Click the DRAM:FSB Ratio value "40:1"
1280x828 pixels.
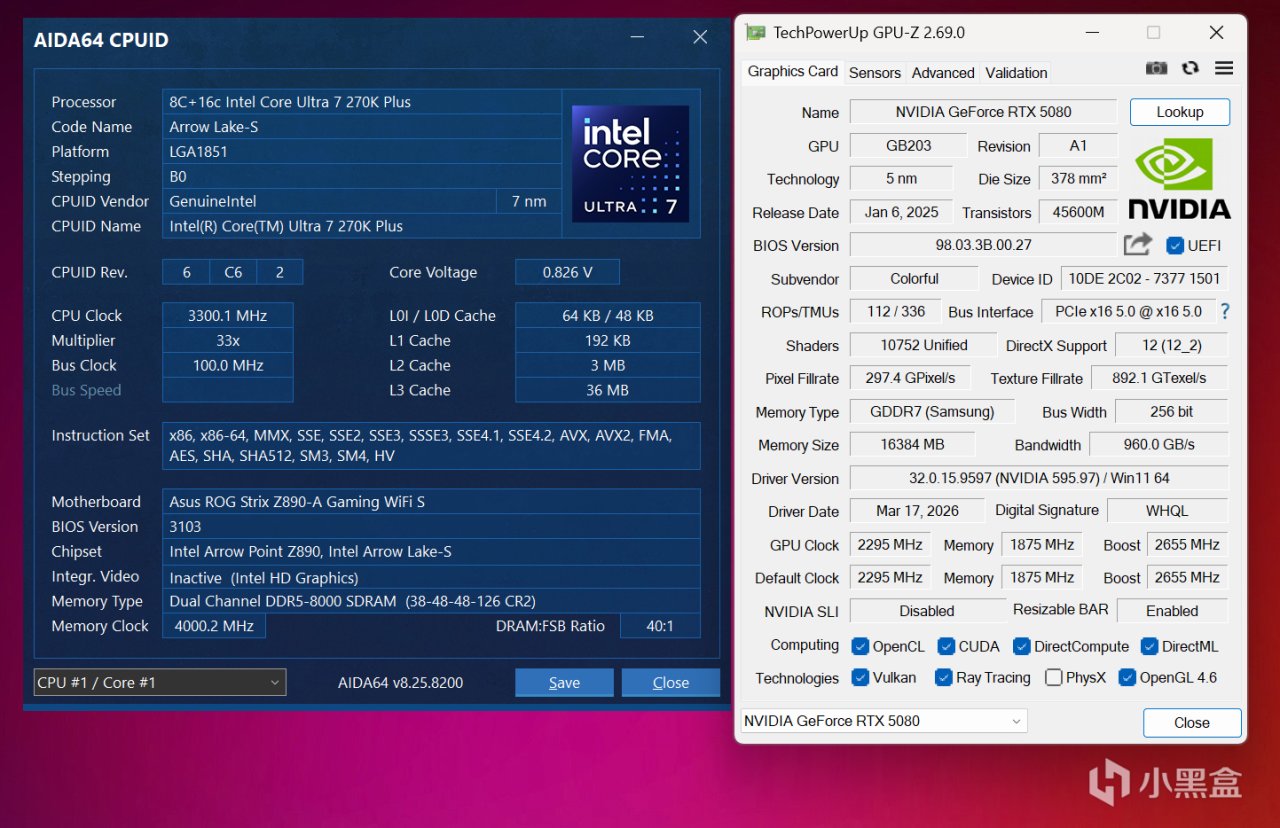(x=660, y=626)
